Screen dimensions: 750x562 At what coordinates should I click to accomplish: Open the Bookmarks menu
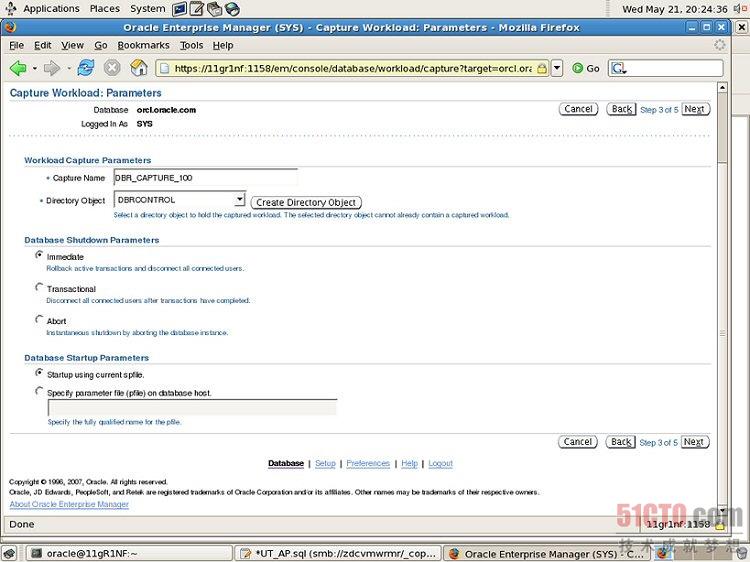pyautogui.click(x=143, y=45)
